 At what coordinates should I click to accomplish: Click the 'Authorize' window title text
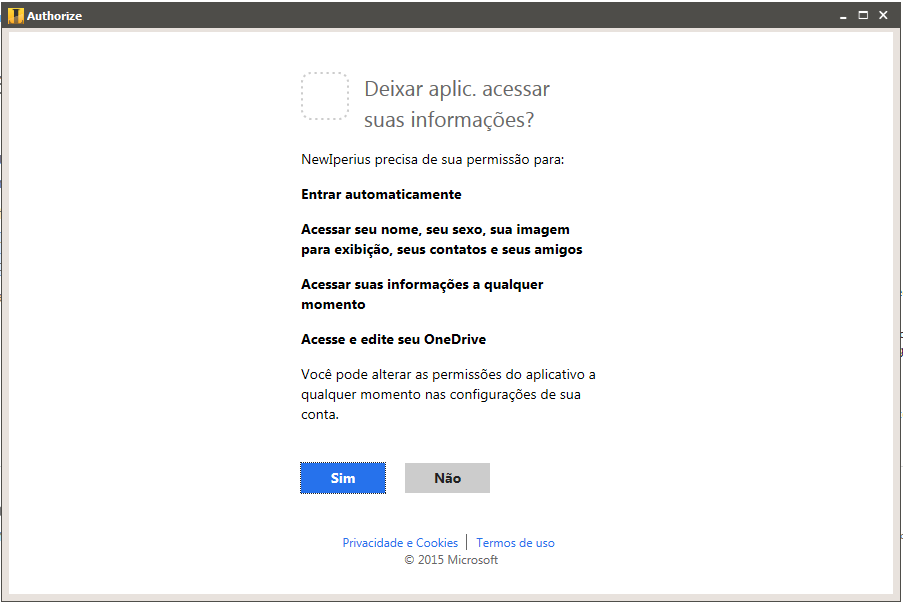55,16
